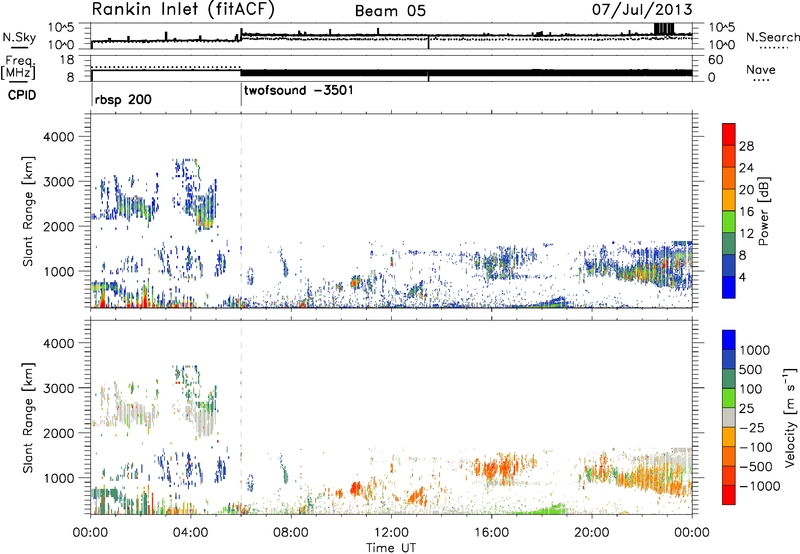Image resolution: width=800 pixels, height=554 pixels.
Task: Click the red -1000 velocity color band
Action: click(x=729, y=494)
